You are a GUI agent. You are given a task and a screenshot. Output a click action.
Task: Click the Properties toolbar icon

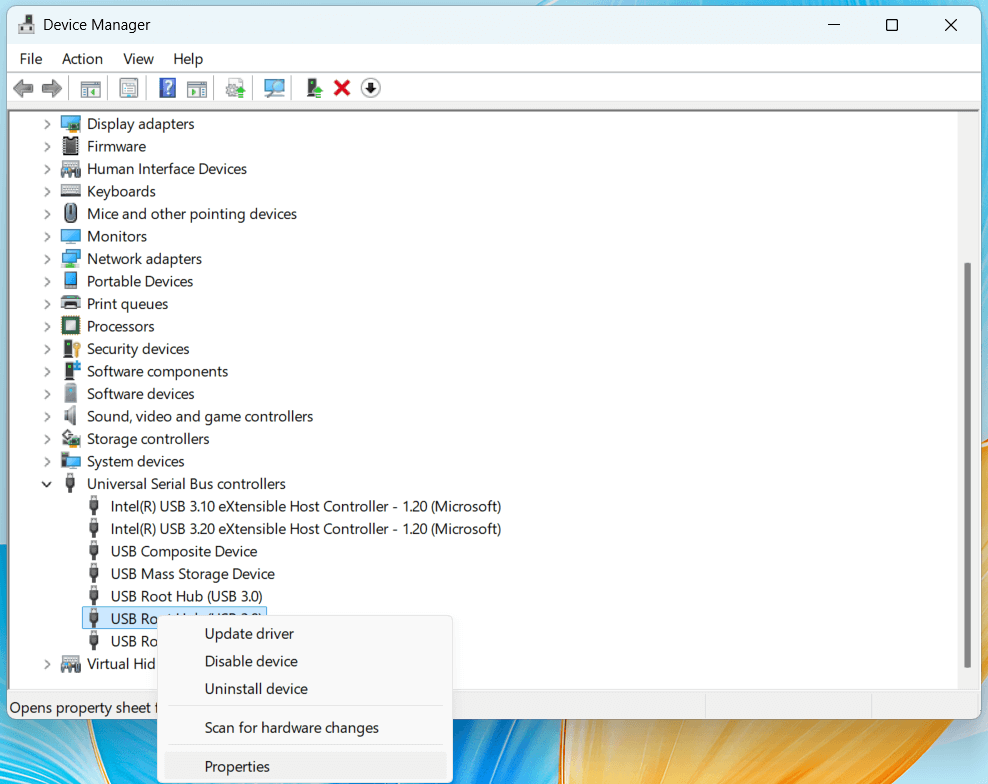[x=128, y=88]
